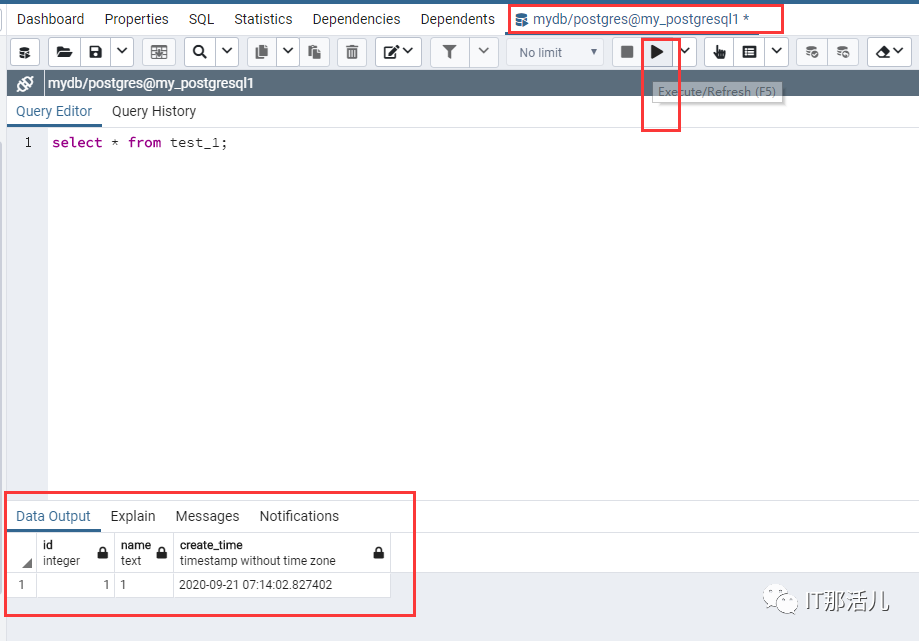919x641 pixels.
Task: Click the Stop query square icon
Action: coord(627,52)
